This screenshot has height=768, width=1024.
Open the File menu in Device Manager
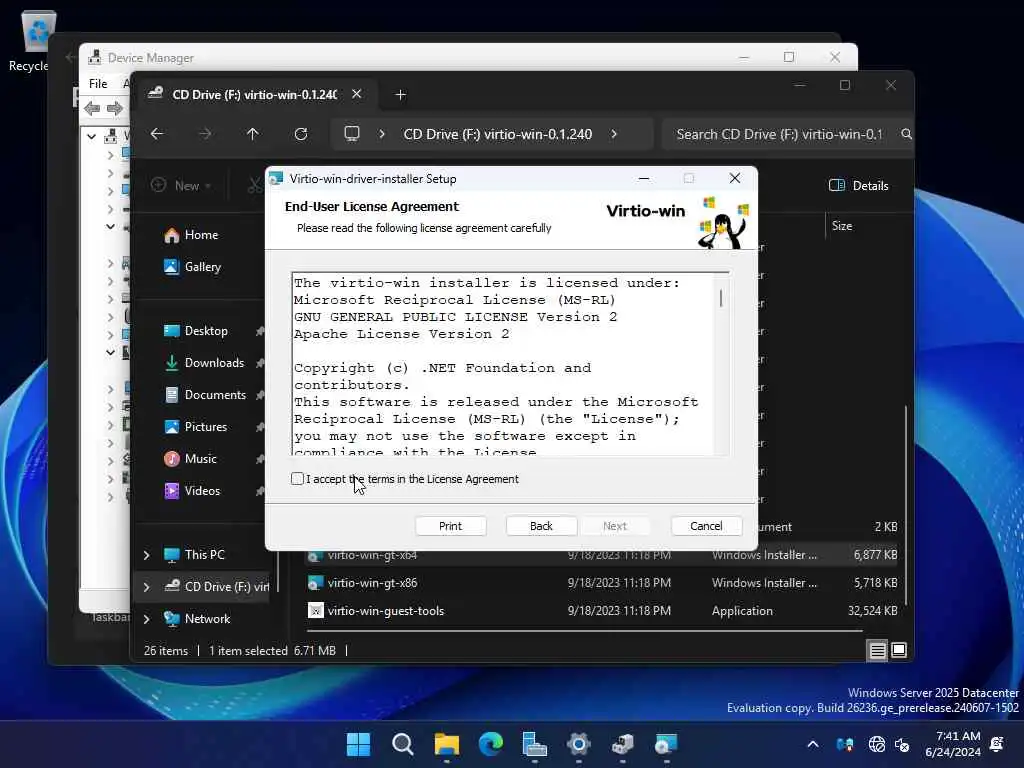(98, 84)
